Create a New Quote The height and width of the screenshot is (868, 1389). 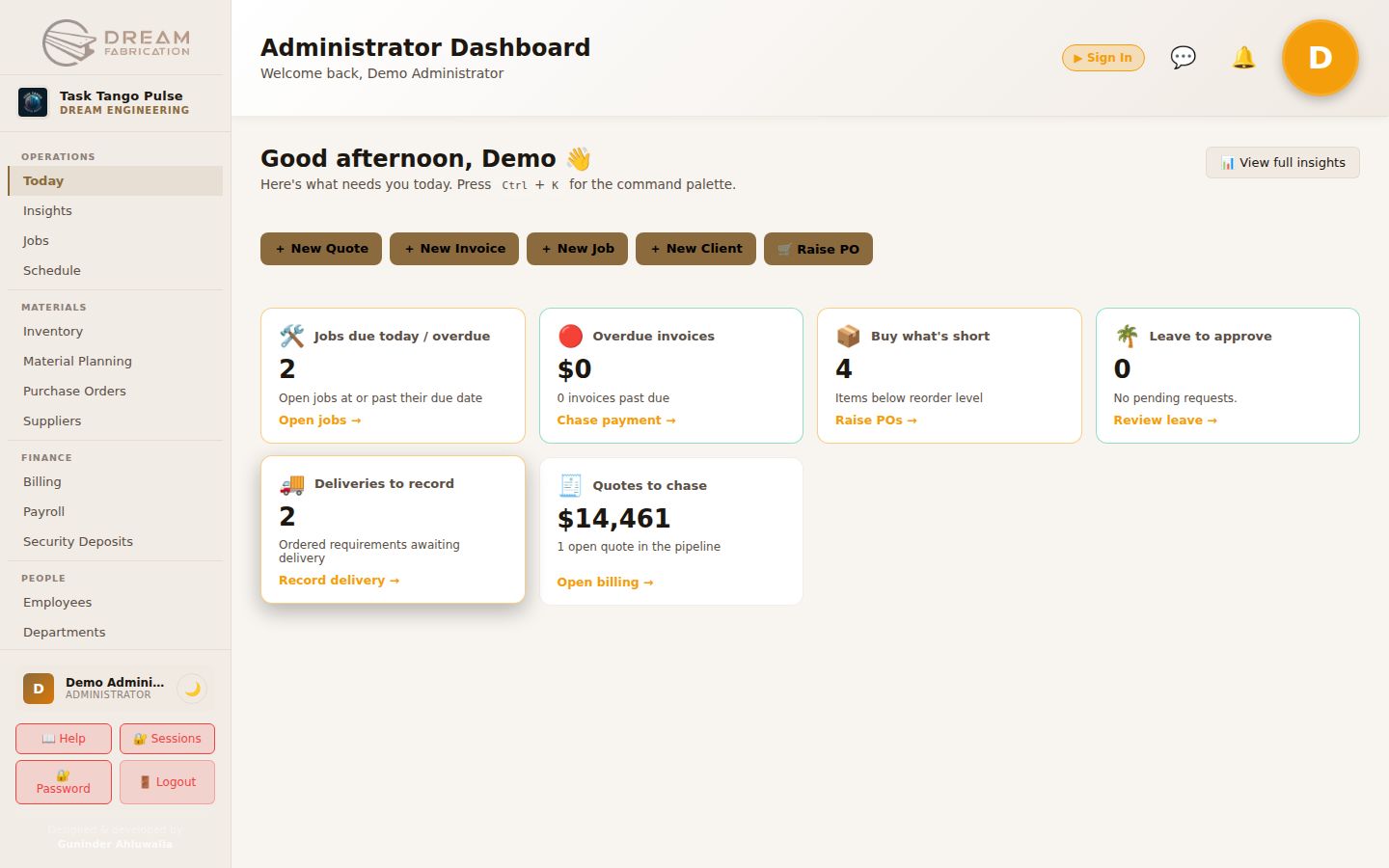click(x=321, y=249)
